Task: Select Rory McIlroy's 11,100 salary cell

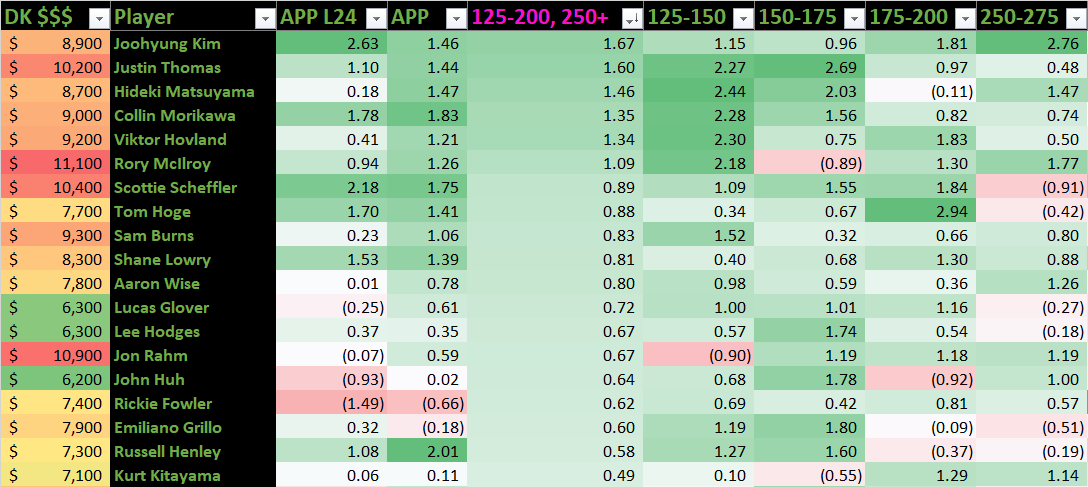Action: tap(55, 164)
